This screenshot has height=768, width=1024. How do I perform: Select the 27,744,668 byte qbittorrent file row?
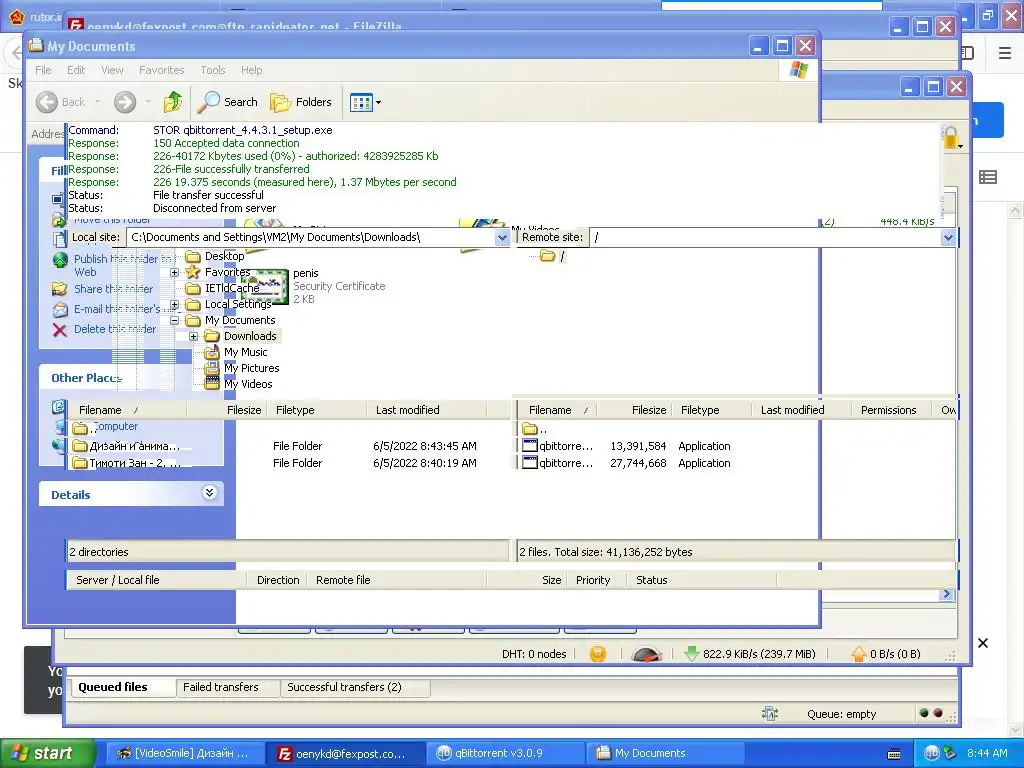pos(737,463)
